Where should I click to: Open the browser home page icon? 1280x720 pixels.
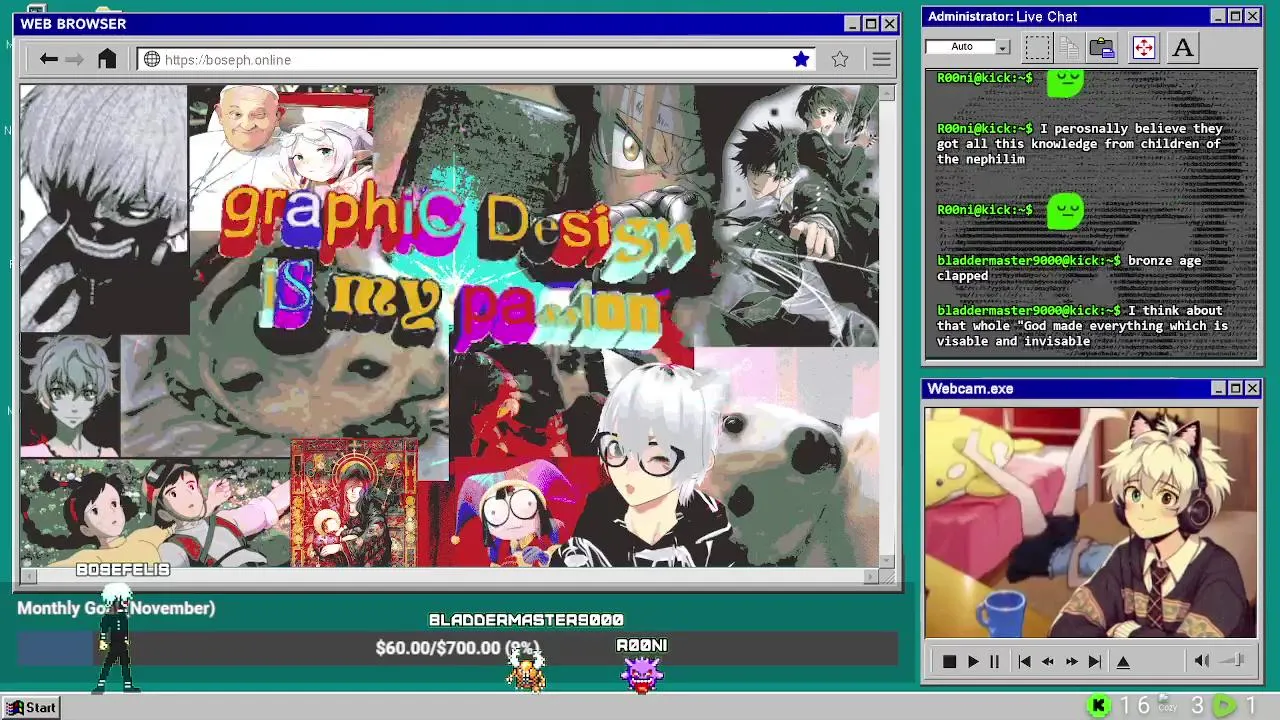107,59
